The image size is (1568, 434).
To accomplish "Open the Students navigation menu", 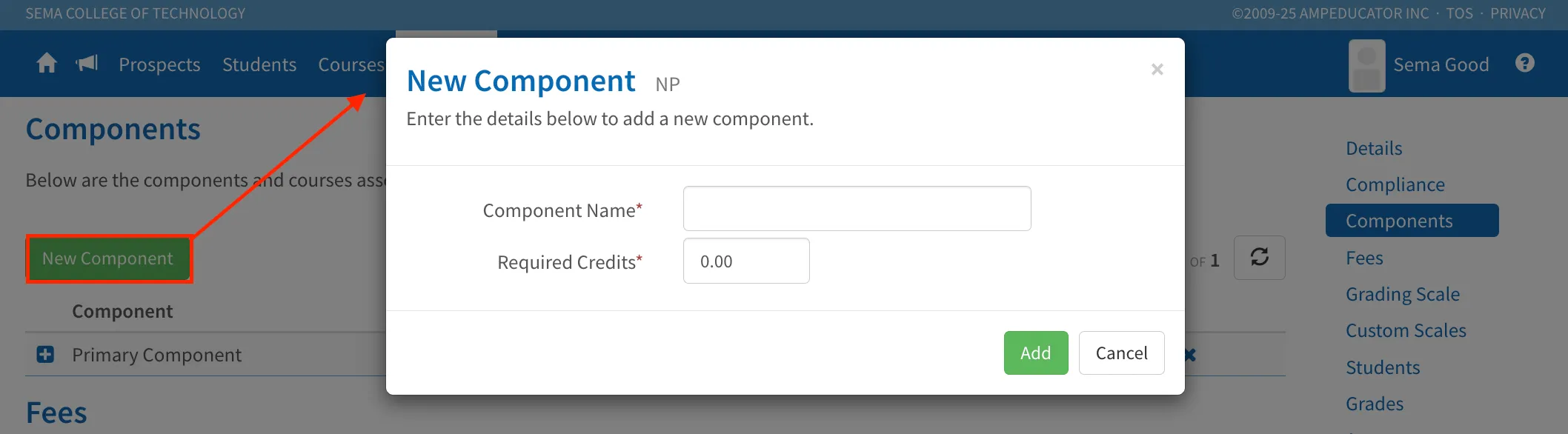I will pyautogui.click(x=259, y=64).
